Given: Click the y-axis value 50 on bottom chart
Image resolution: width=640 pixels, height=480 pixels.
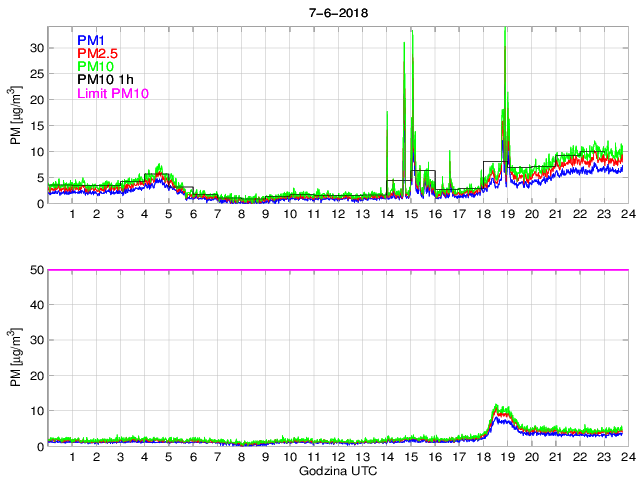Looking at the screenshot, I should tap(37, 270).
